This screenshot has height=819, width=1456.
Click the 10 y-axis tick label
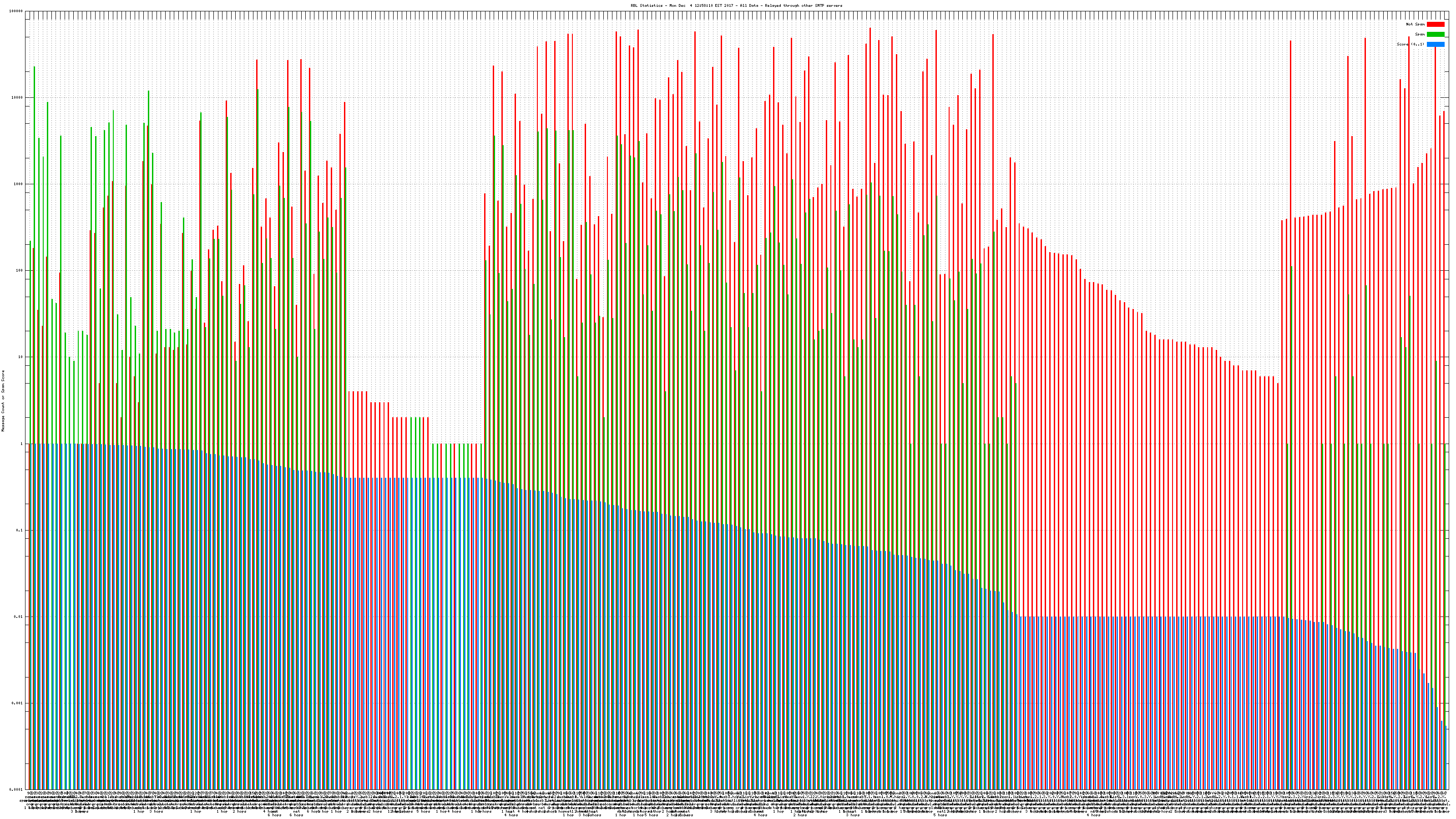click(x=21, y=357)
